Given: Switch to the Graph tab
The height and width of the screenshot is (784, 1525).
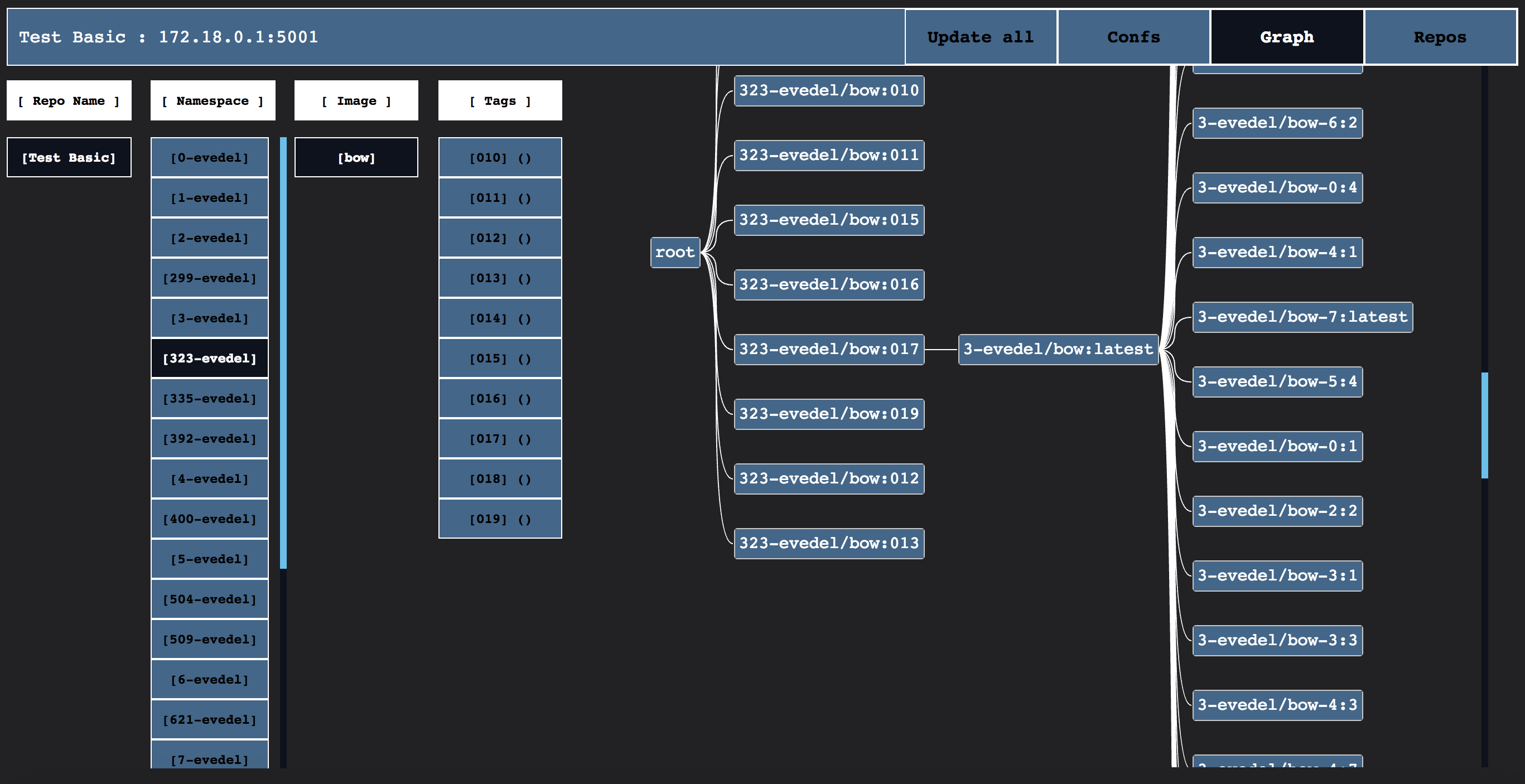Looking at the screenshot, I should pos(1286,37).
